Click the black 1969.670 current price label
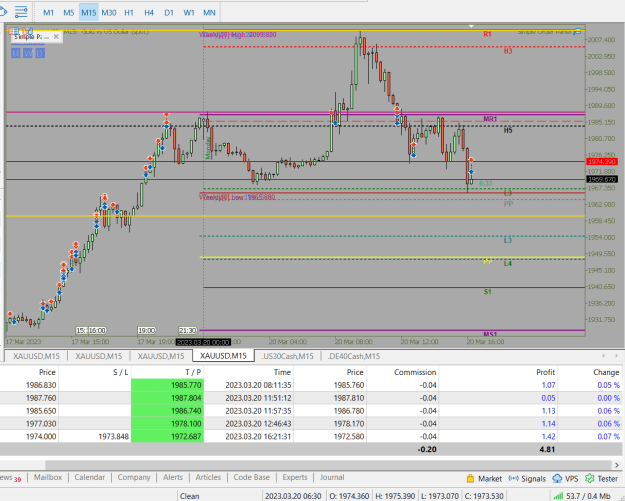 point(602,179)
